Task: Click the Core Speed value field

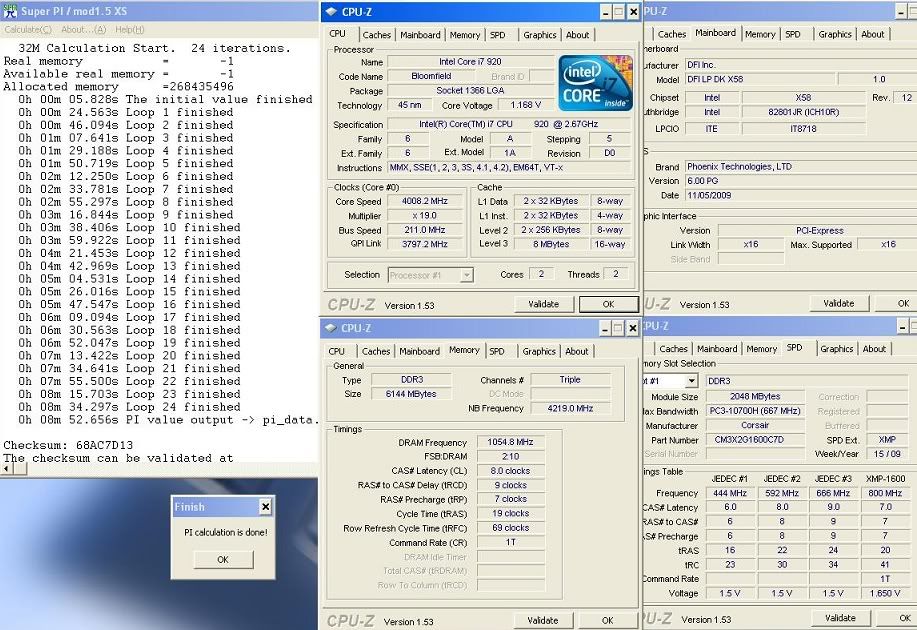Action: (427, 202)
